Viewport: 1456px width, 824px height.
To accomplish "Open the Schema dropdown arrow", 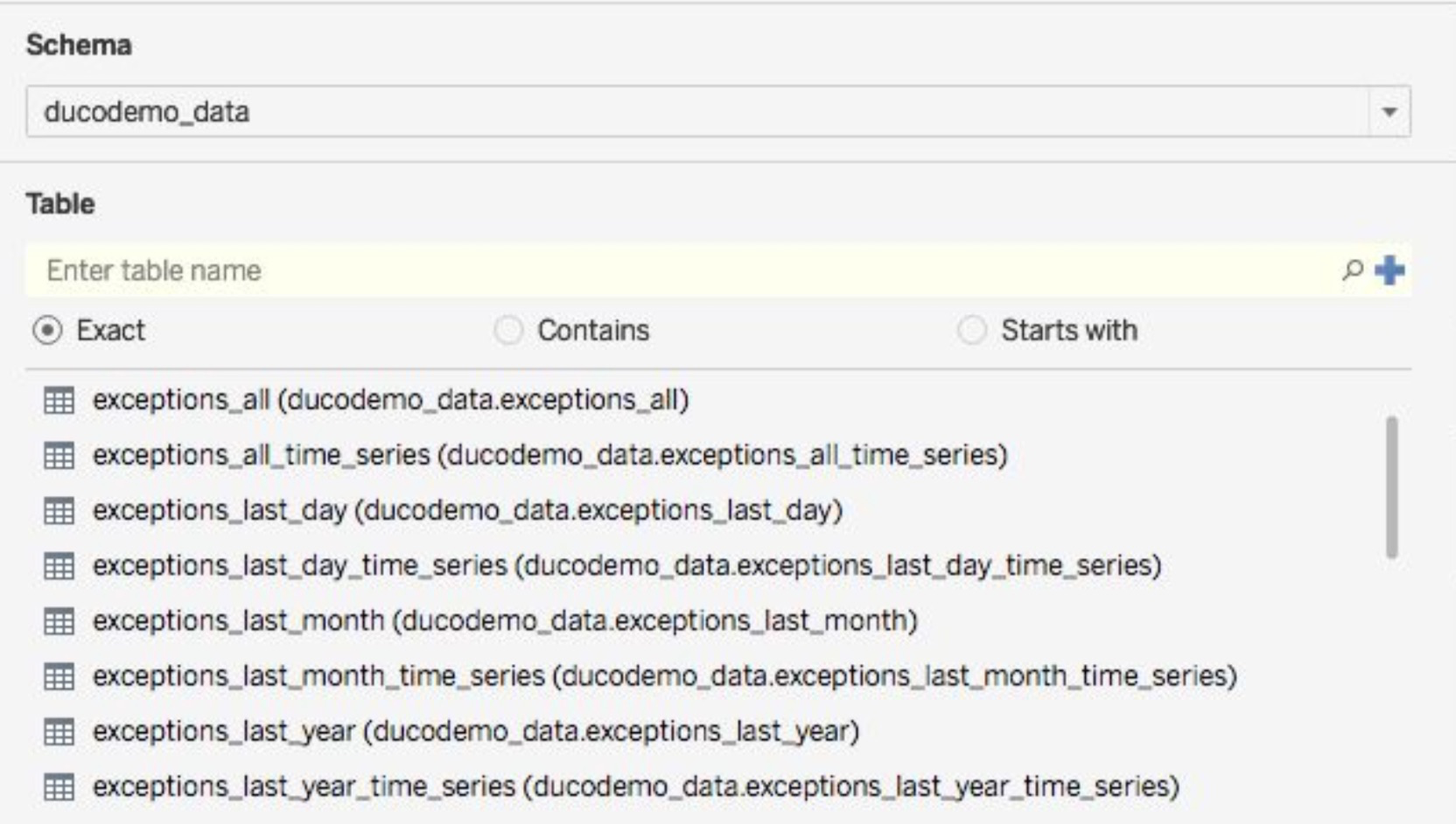I will [x=1389, y=112].
